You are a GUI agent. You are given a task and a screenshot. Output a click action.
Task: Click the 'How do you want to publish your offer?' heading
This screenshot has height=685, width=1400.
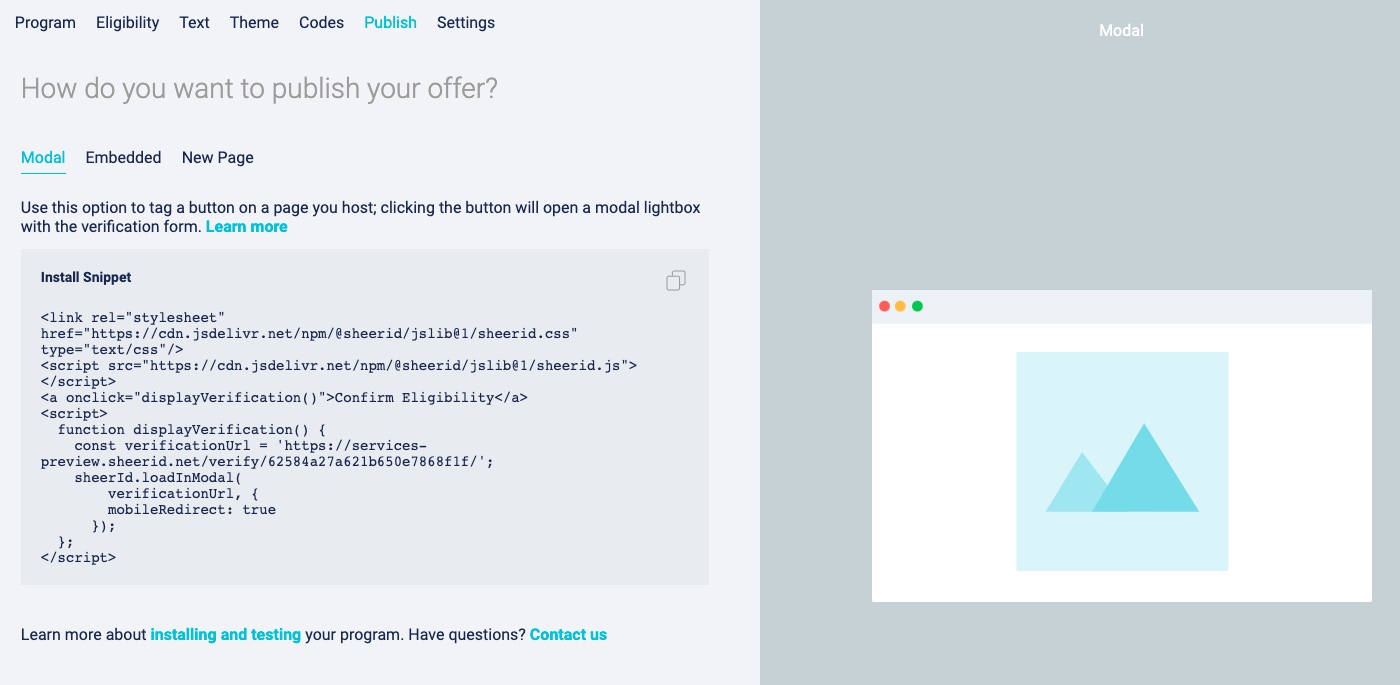pyautogui.click(x=259, y=88)
